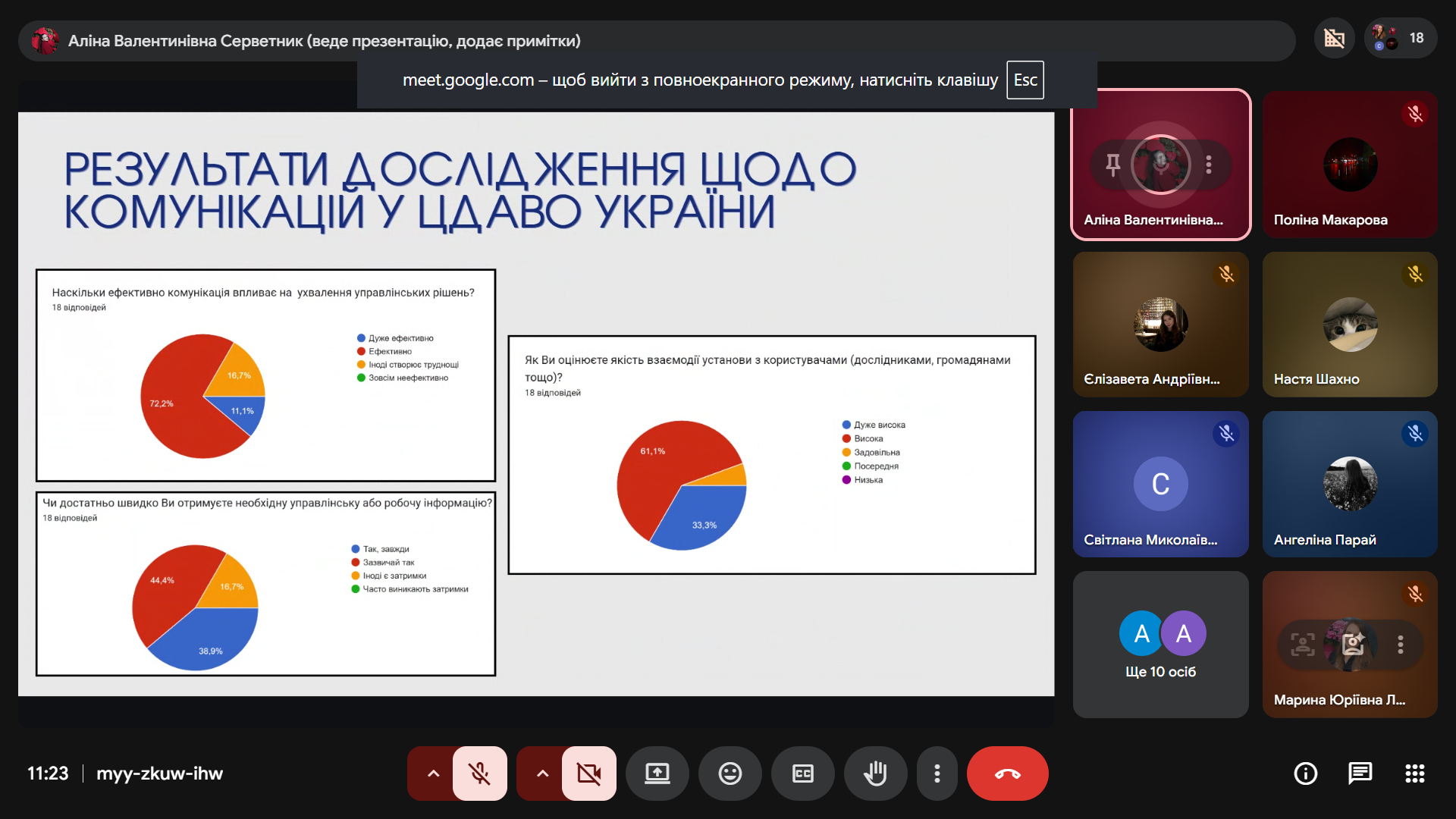
Task: Click the 'Зазвичай так' legend entry
Action: click(383, 563)
